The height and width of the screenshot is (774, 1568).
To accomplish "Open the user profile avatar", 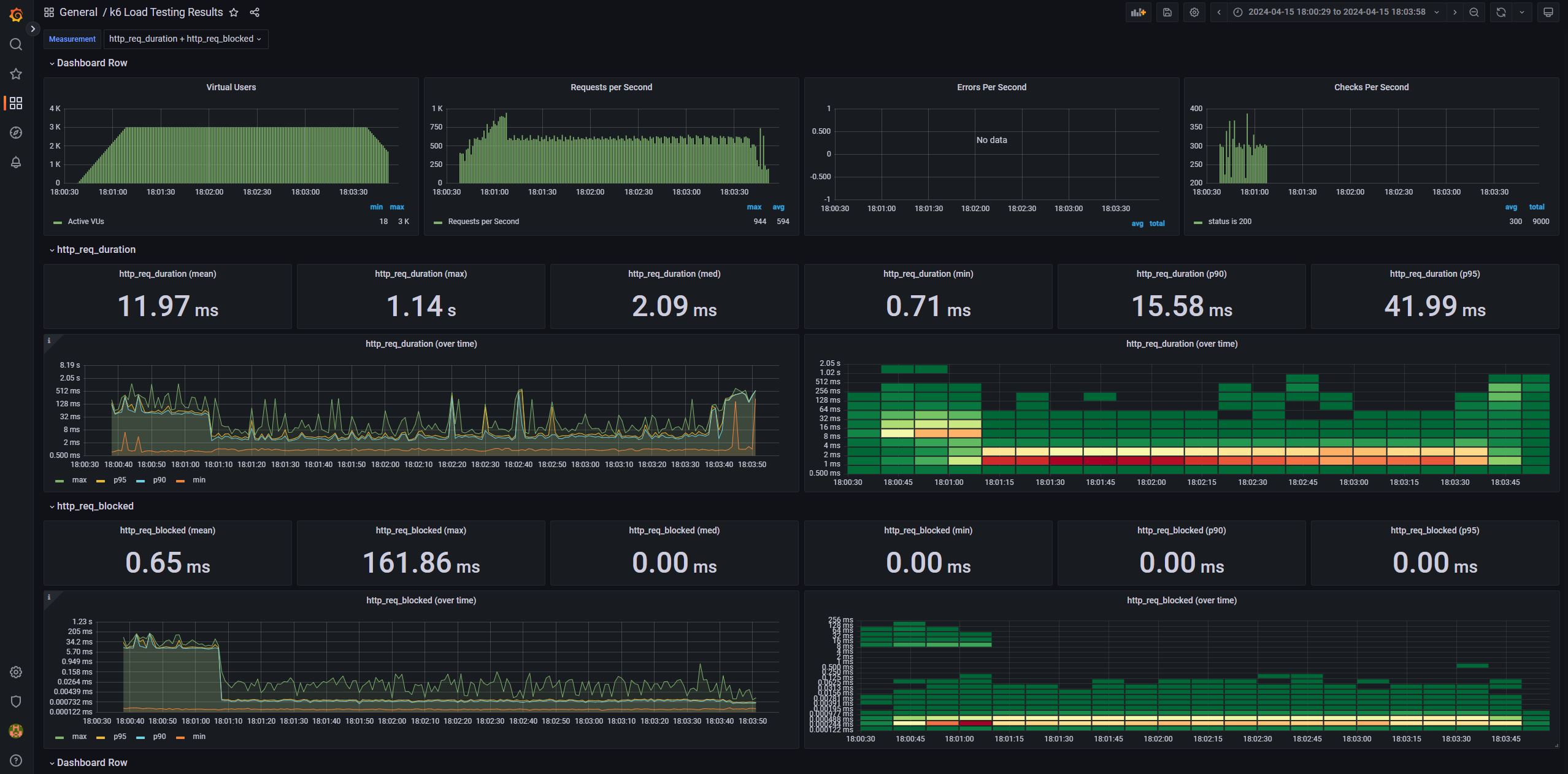I will click(16, 731).
